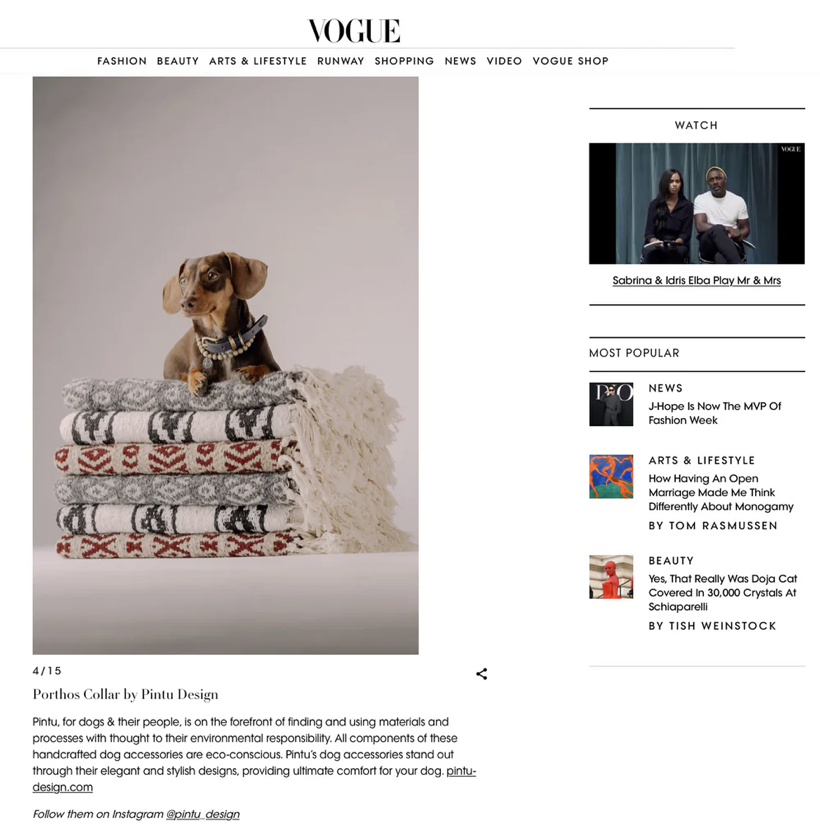The image size is (820, 834).
Task: Click the Matisse dance painting thumbnail
Action: pos(611,477)
